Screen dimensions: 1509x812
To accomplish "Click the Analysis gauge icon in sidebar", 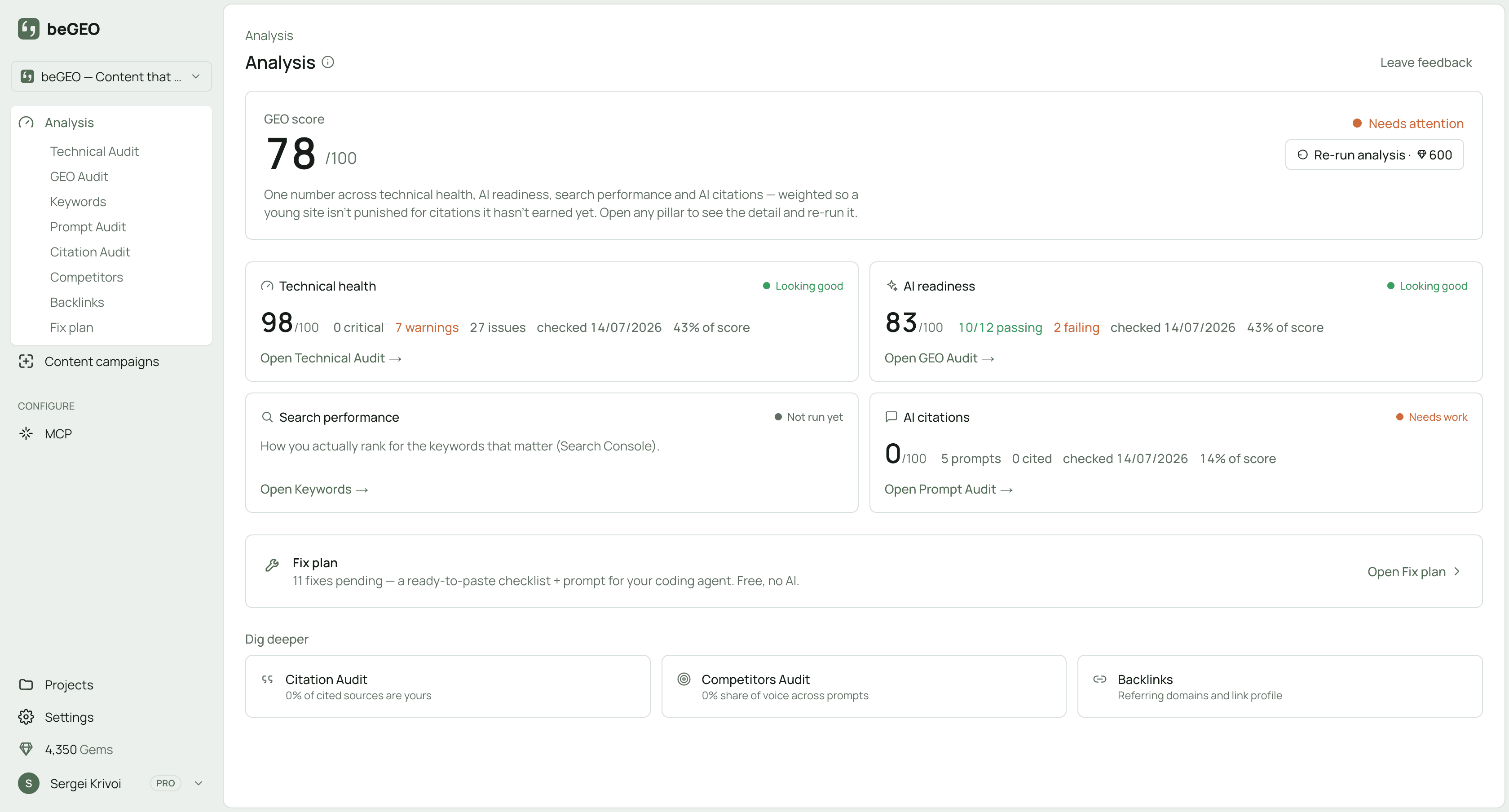I will 26,123.
